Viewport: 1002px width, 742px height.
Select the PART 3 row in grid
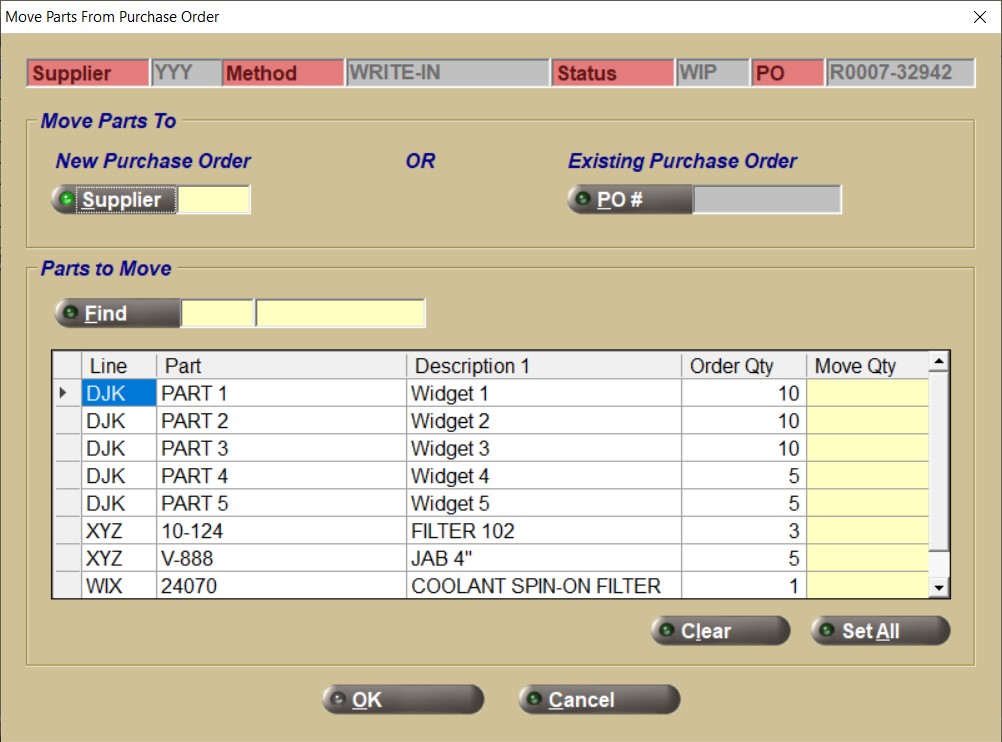click(195, 448)
